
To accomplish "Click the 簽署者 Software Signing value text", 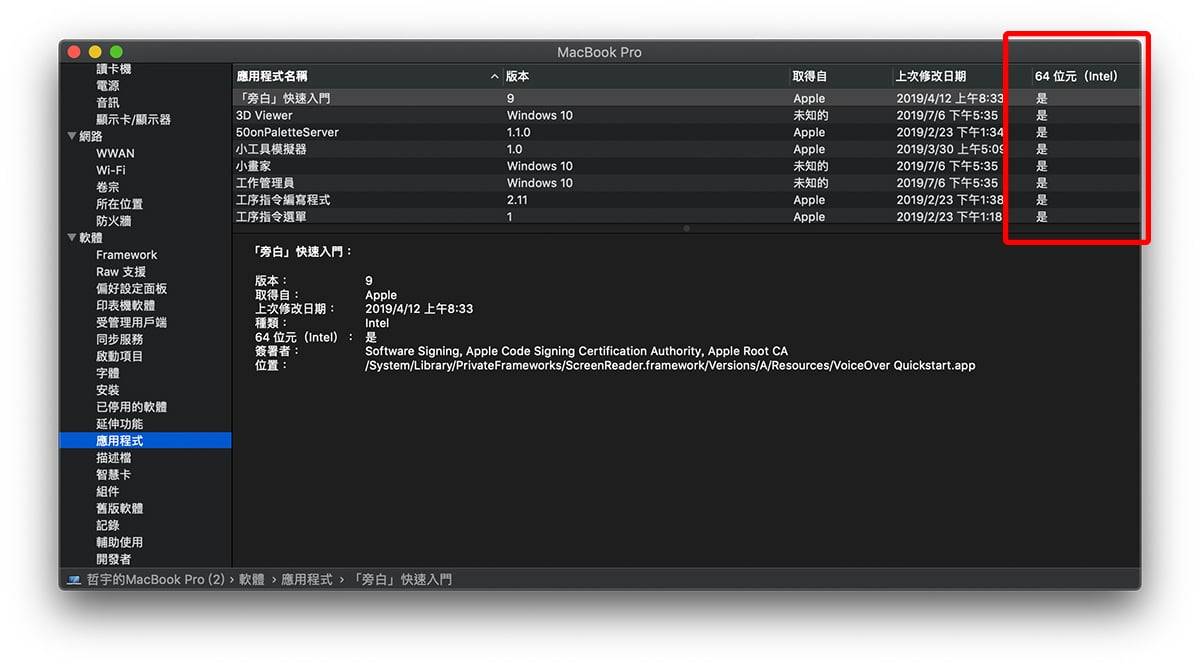I will pyautogui.click(x=576, y=352).
